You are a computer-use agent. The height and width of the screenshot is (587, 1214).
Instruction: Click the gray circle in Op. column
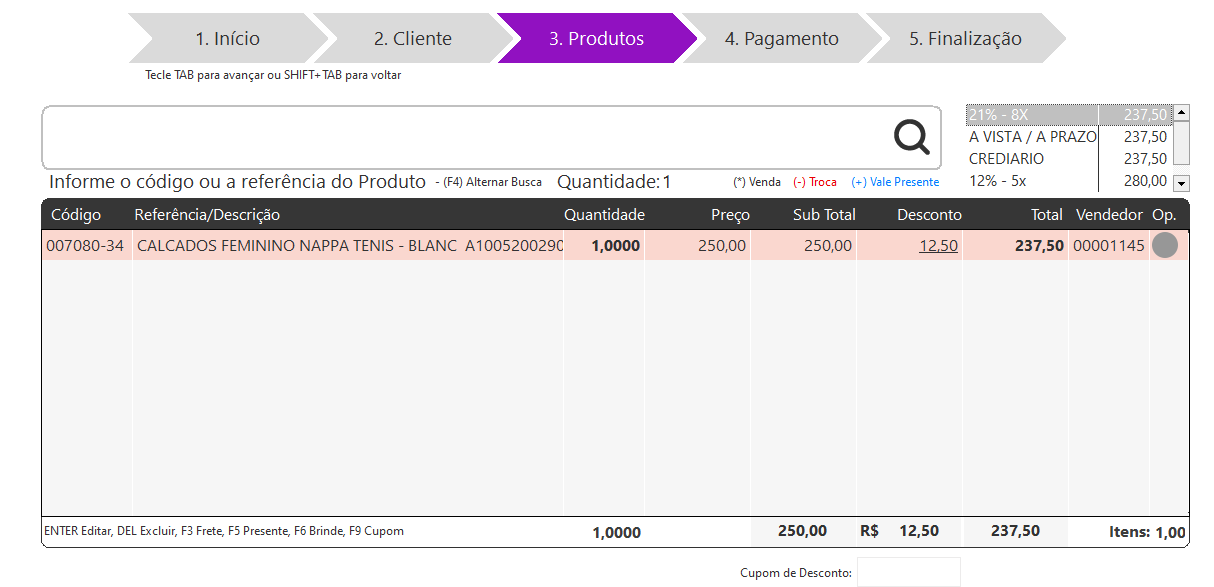(1165, 246)
